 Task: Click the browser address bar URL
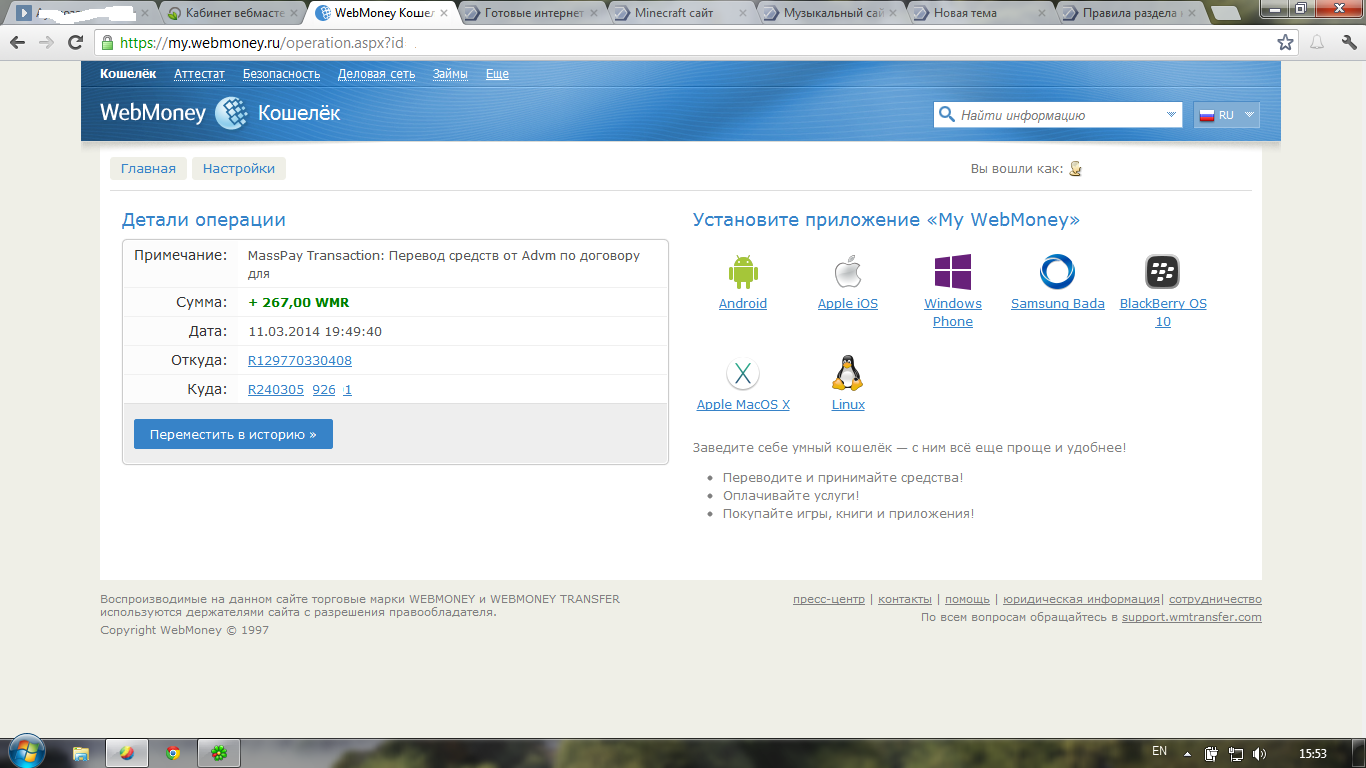[x=262, y=43]
